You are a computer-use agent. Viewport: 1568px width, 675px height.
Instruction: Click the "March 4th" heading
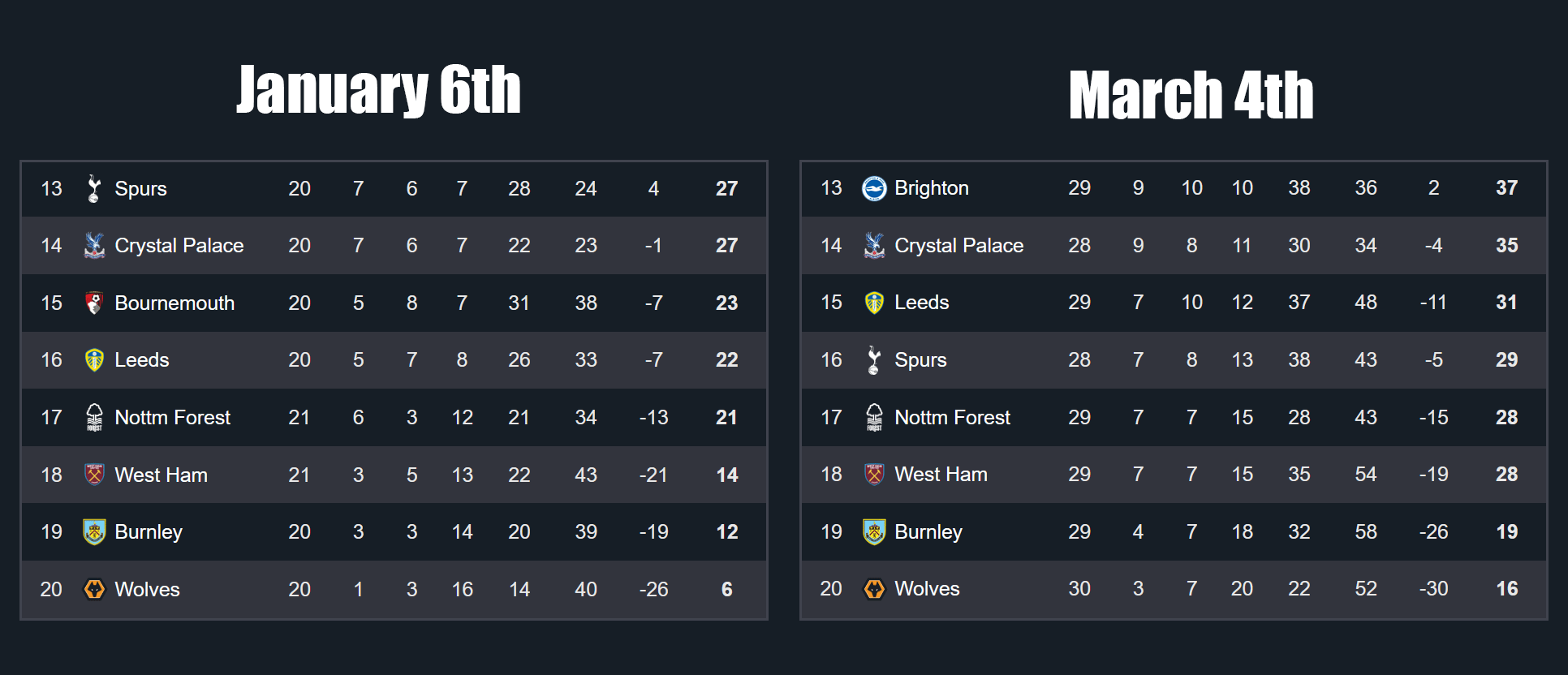1191,96
